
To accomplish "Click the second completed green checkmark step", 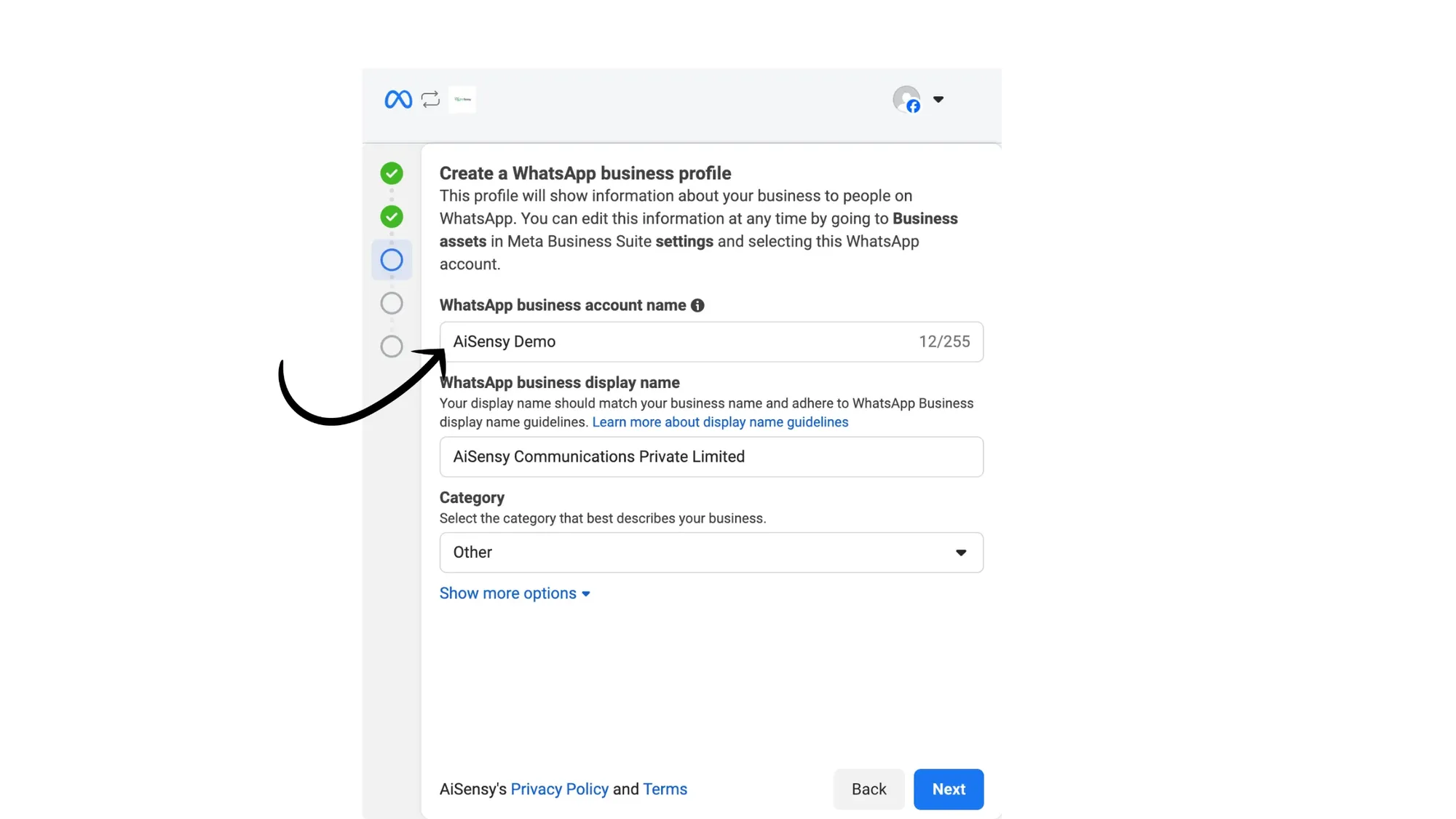I will click(392, 217).
